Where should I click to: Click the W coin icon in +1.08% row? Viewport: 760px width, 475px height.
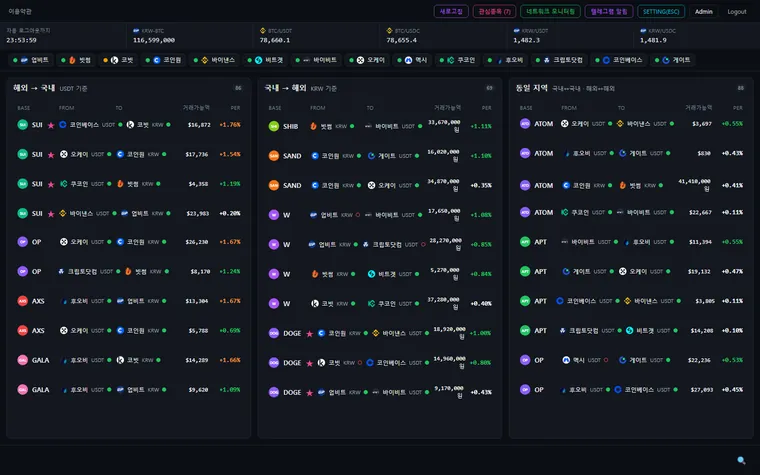point(274,215)
